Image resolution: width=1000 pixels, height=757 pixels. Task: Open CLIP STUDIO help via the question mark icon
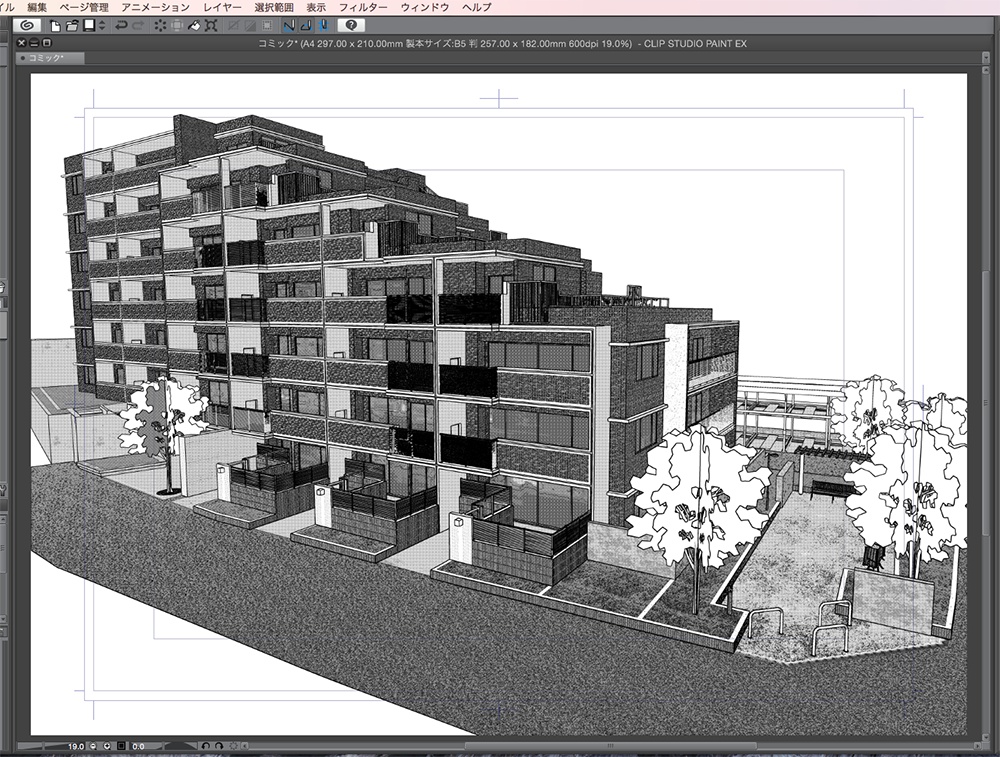pyautogui.click(x=351, y=26)
